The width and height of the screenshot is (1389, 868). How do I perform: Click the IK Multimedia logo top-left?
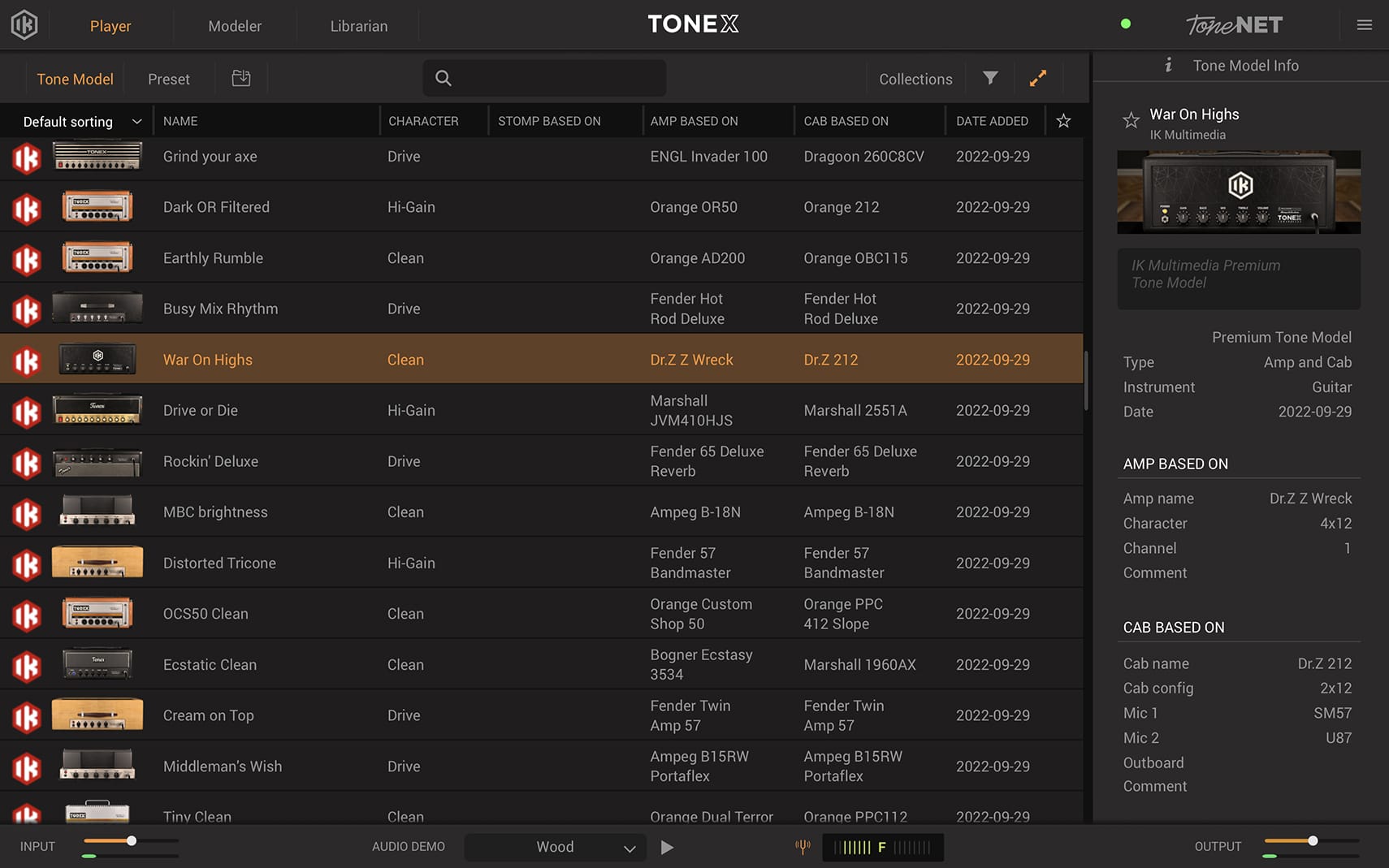pos(24,25)
